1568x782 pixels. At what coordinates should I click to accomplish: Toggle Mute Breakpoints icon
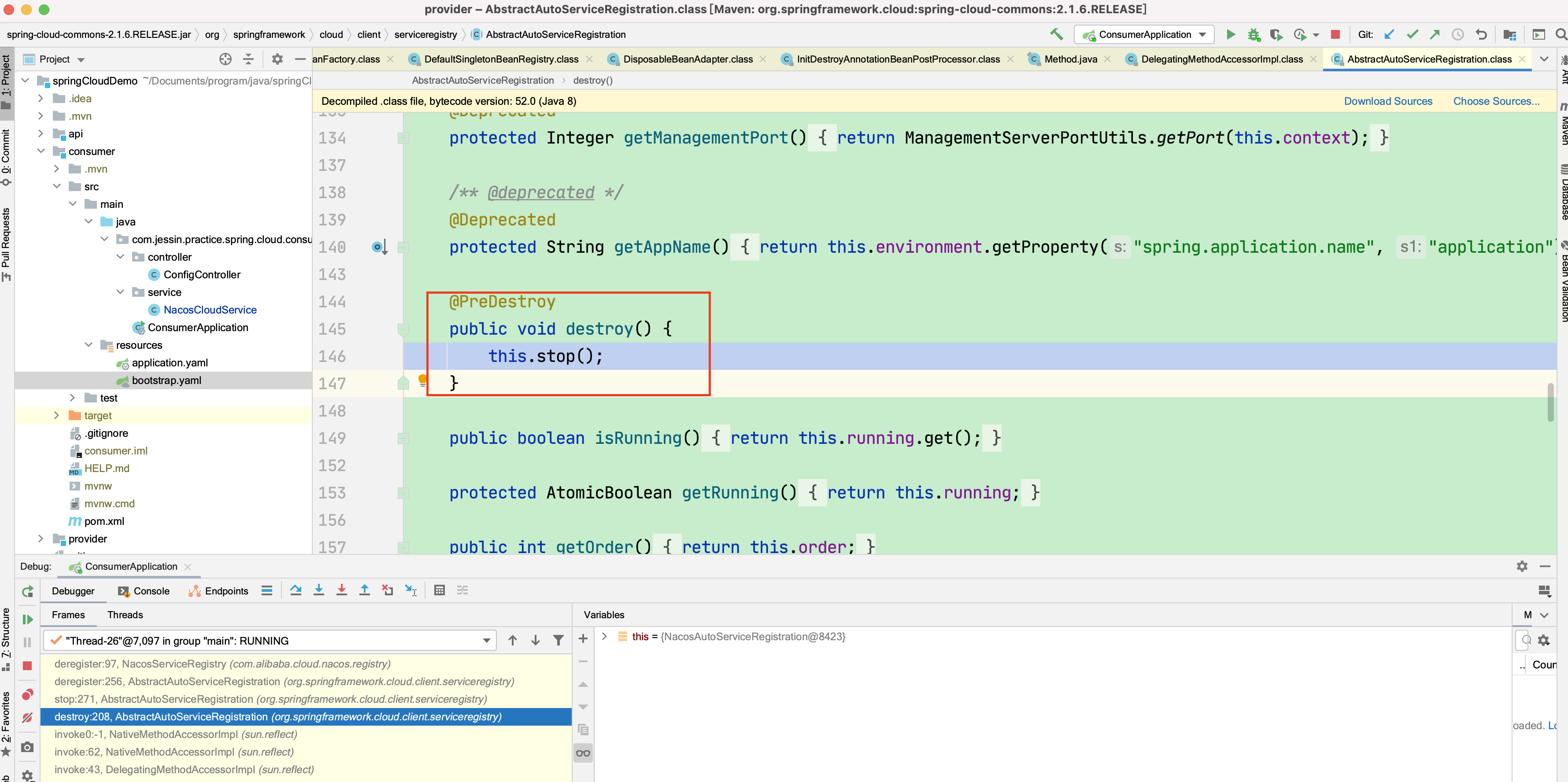27,717
